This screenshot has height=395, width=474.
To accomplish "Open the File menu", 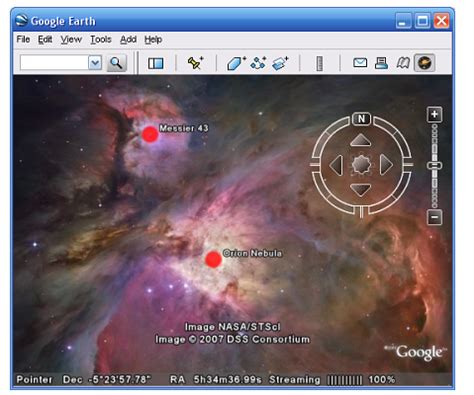I will tap(23, 39).
